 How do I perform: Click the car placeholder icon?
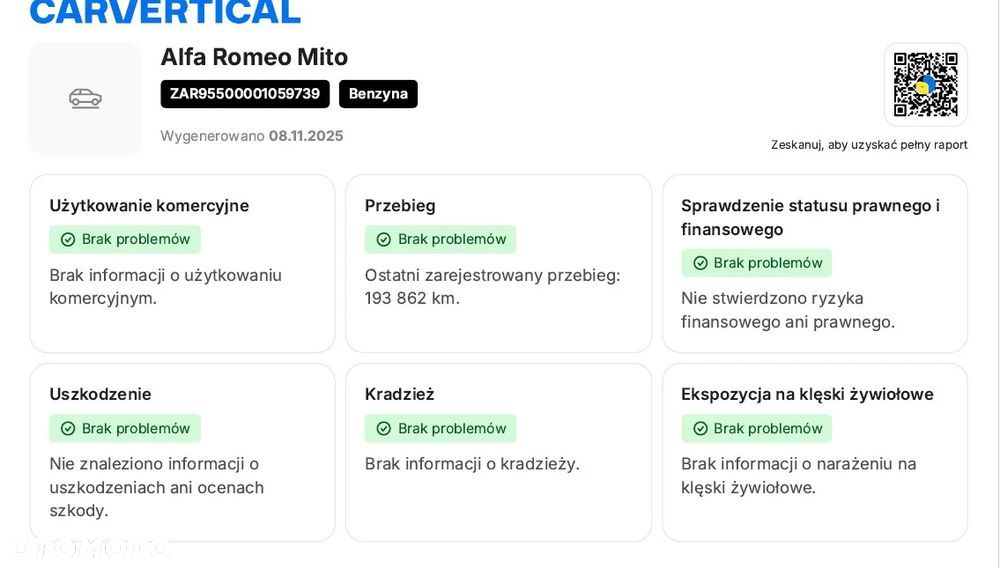[x=85, y=98]
